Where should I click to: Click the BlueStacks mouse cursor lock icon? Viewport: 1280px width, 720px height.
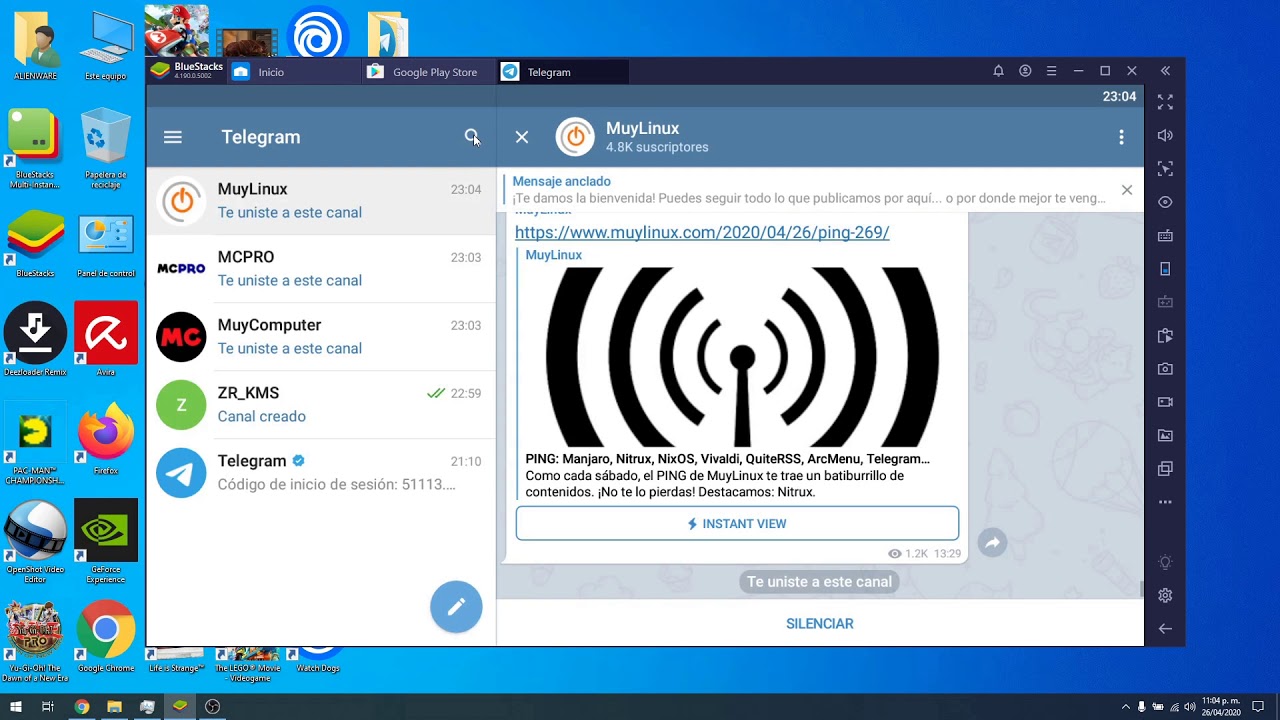(1165, 169)
